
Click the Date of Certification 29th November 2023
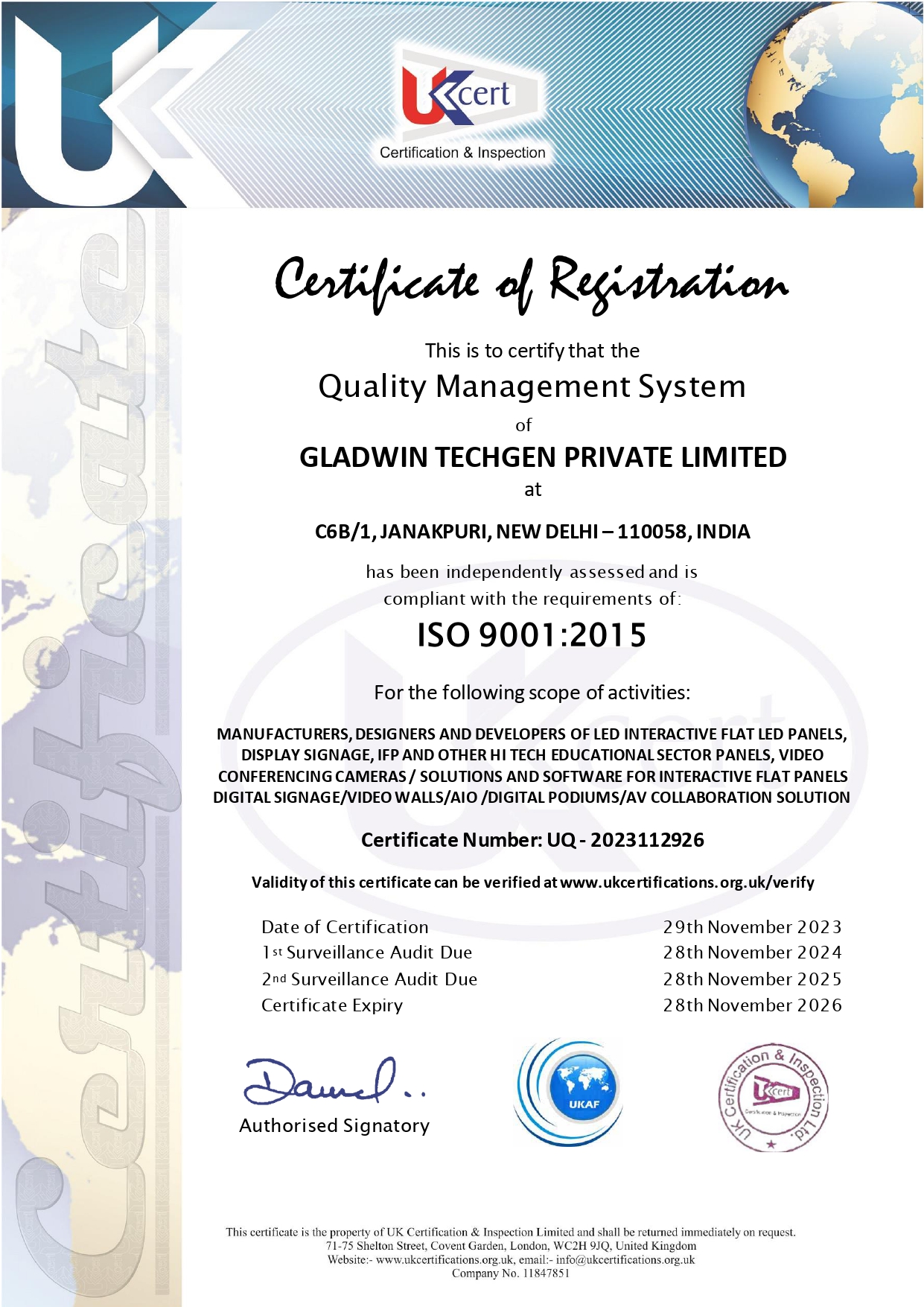tap(752, 927)
